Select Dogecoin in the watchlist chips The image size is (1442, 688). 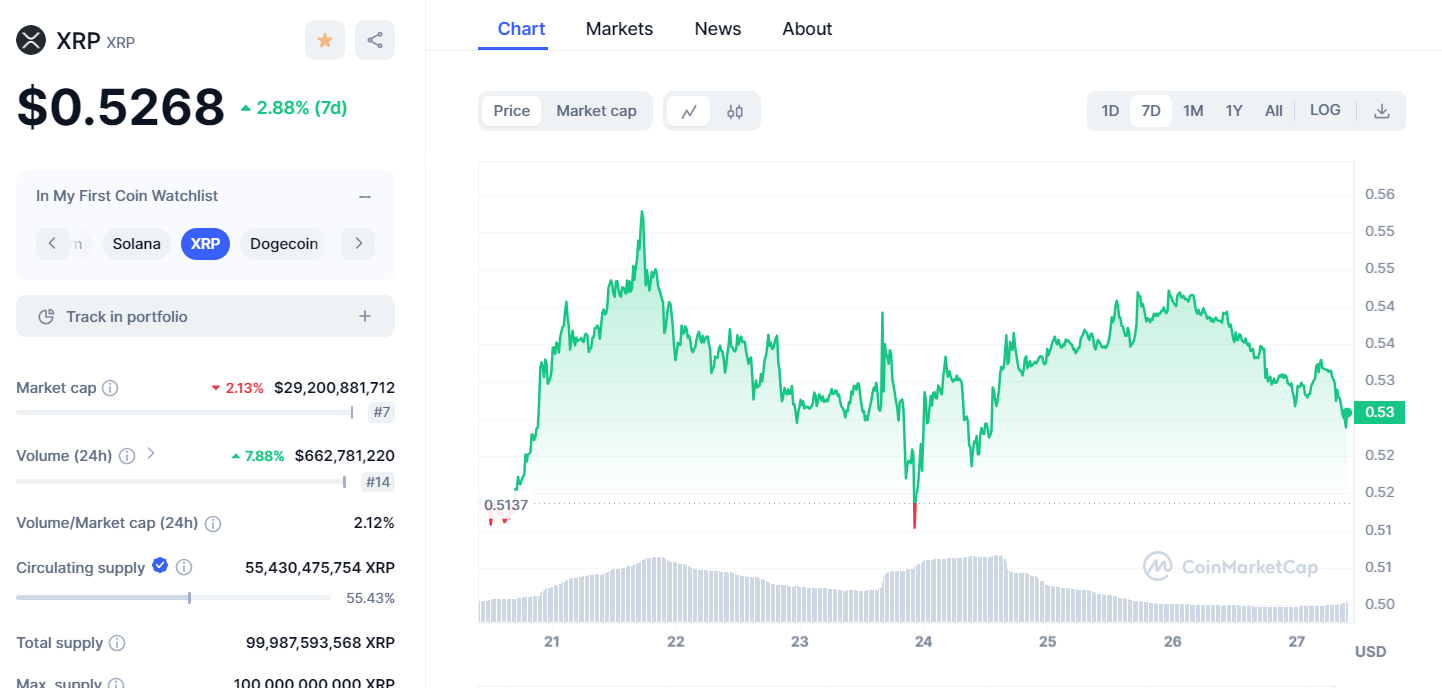(x=284, y=244)
